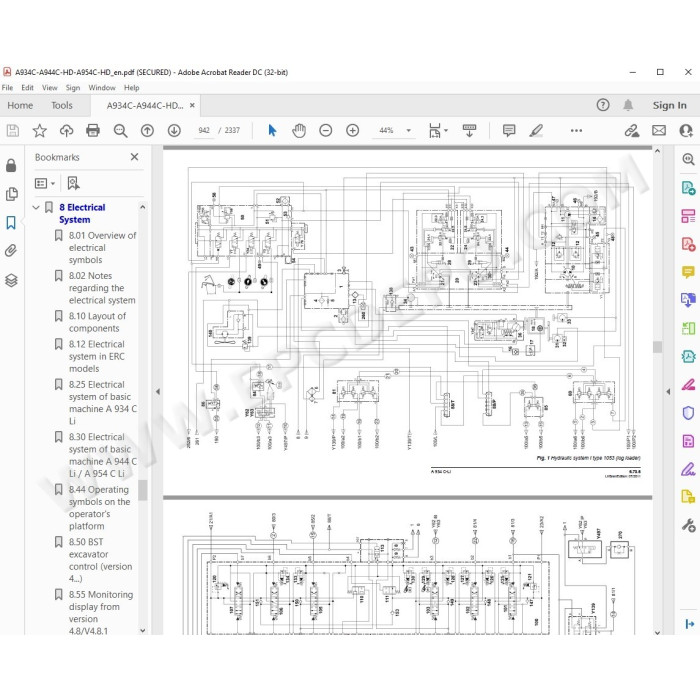Toggle the Bookmarks panel icon

(11, 222)
